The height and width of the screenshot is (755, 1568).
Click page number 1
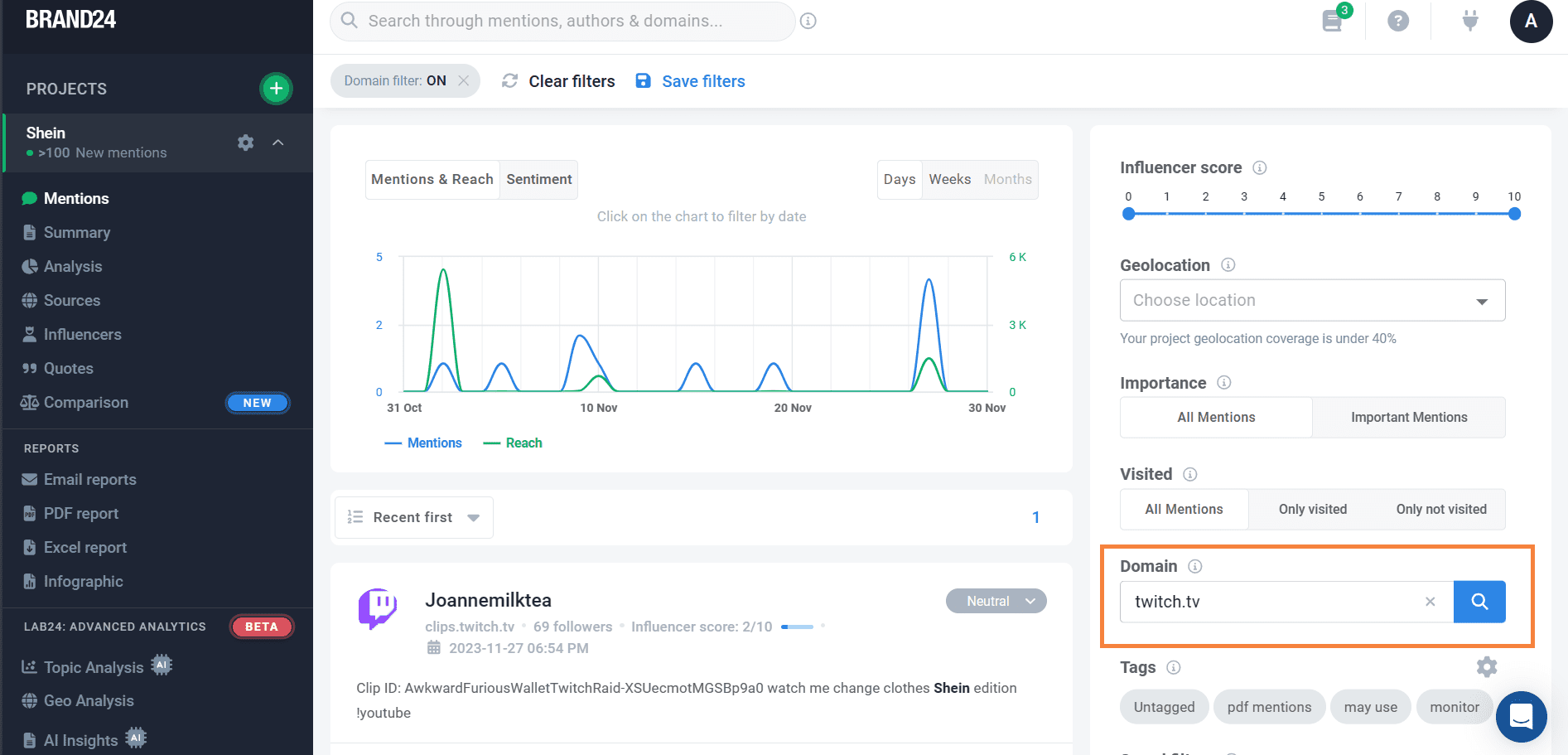1035,517
